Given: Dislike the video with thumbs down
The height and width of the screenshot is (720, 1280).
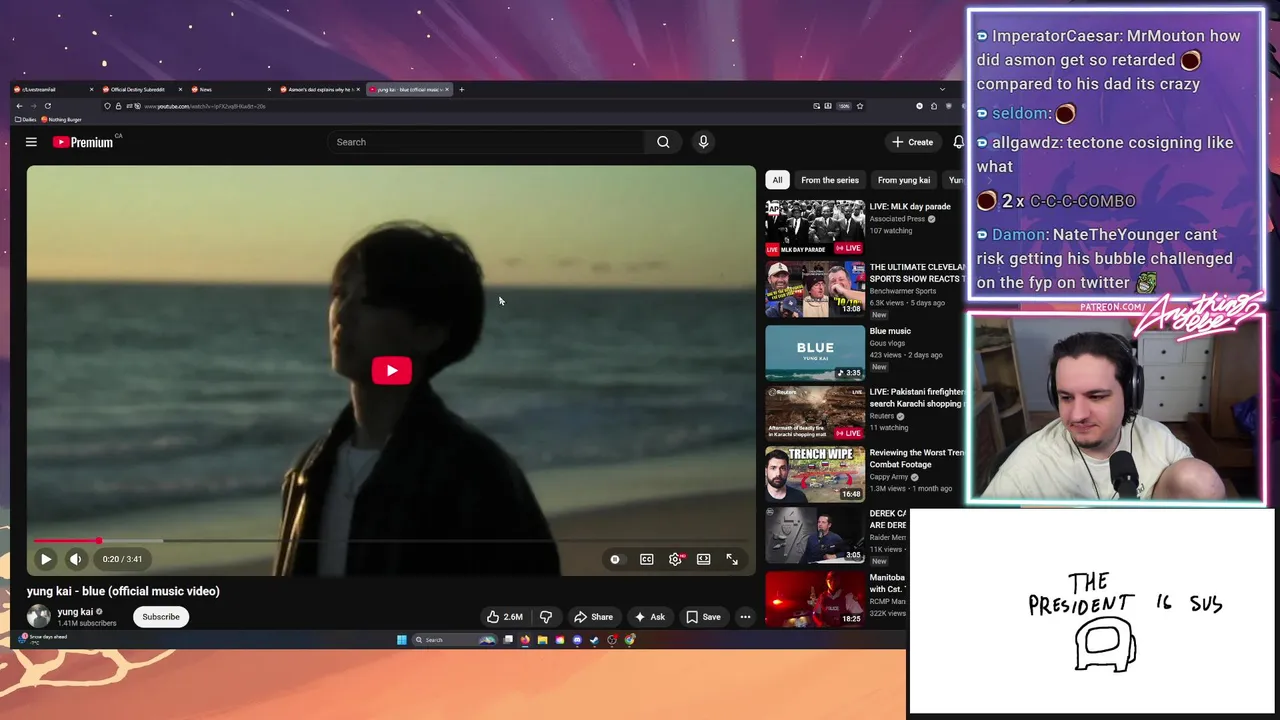Looking at the screenshot, I should click(546, 617).
